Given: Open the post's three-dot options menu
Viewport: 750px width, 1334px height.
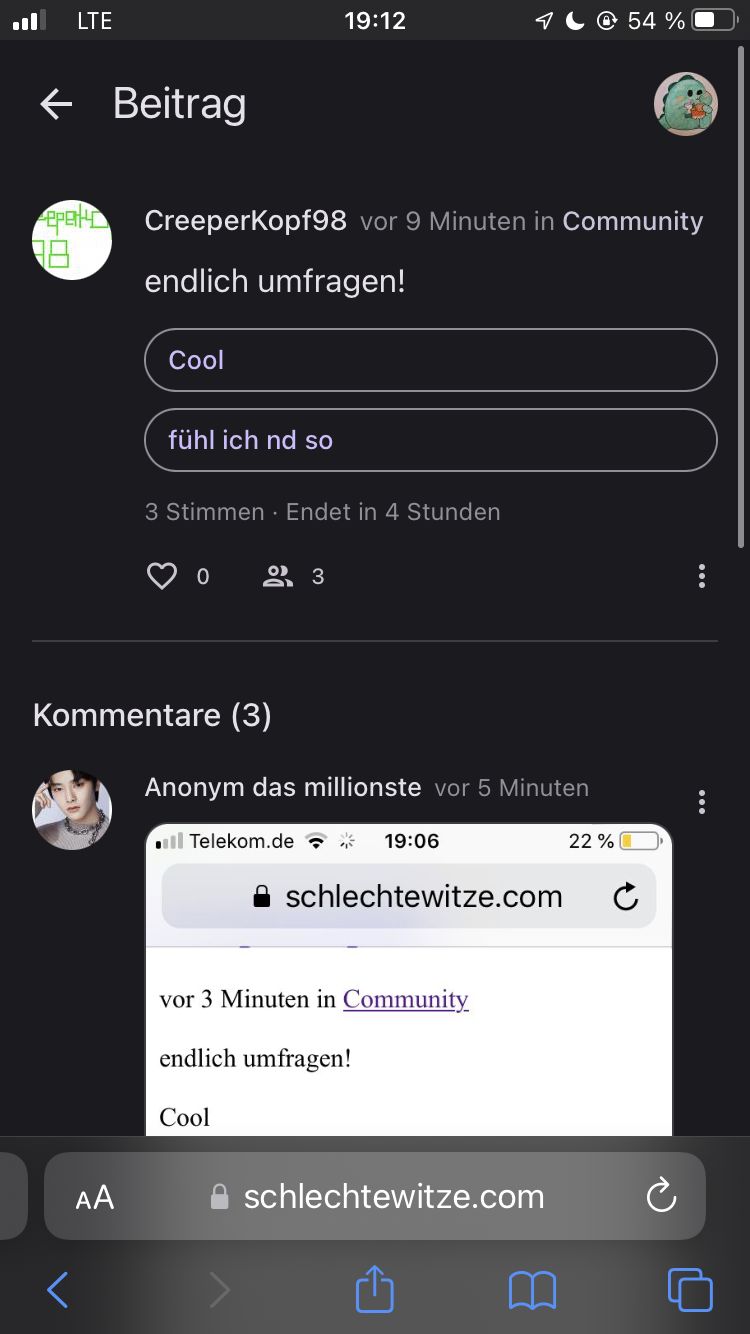Looking at the screenshot, I should click(702, 576).
